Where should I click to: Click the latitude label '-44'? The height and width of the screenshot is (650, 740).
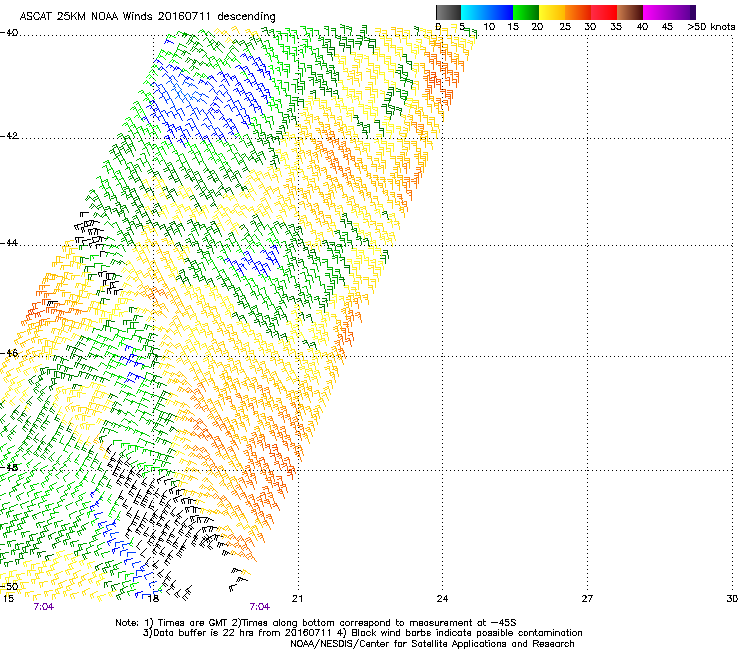[9, 243]
